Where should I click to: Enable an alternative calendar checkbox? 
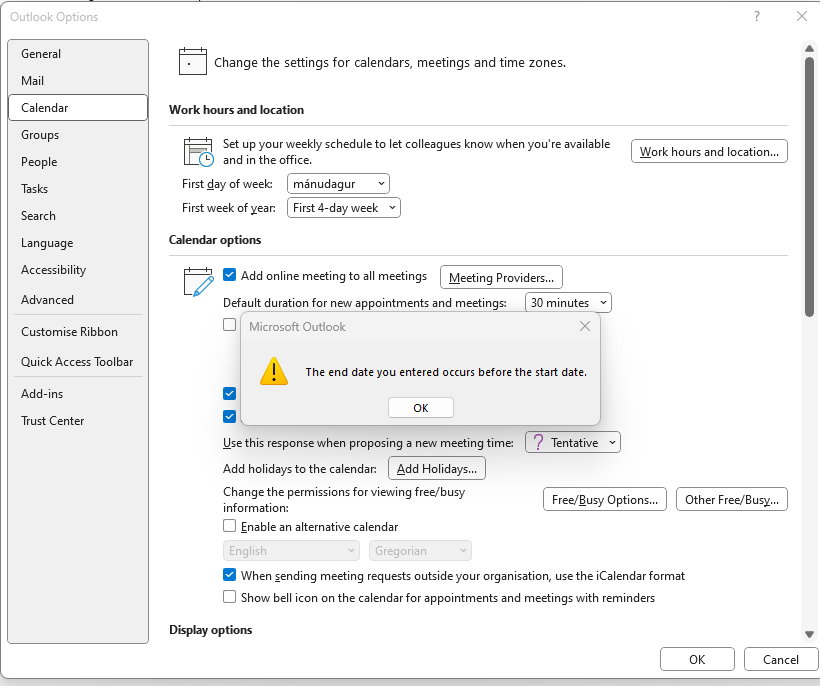point(229,525)
